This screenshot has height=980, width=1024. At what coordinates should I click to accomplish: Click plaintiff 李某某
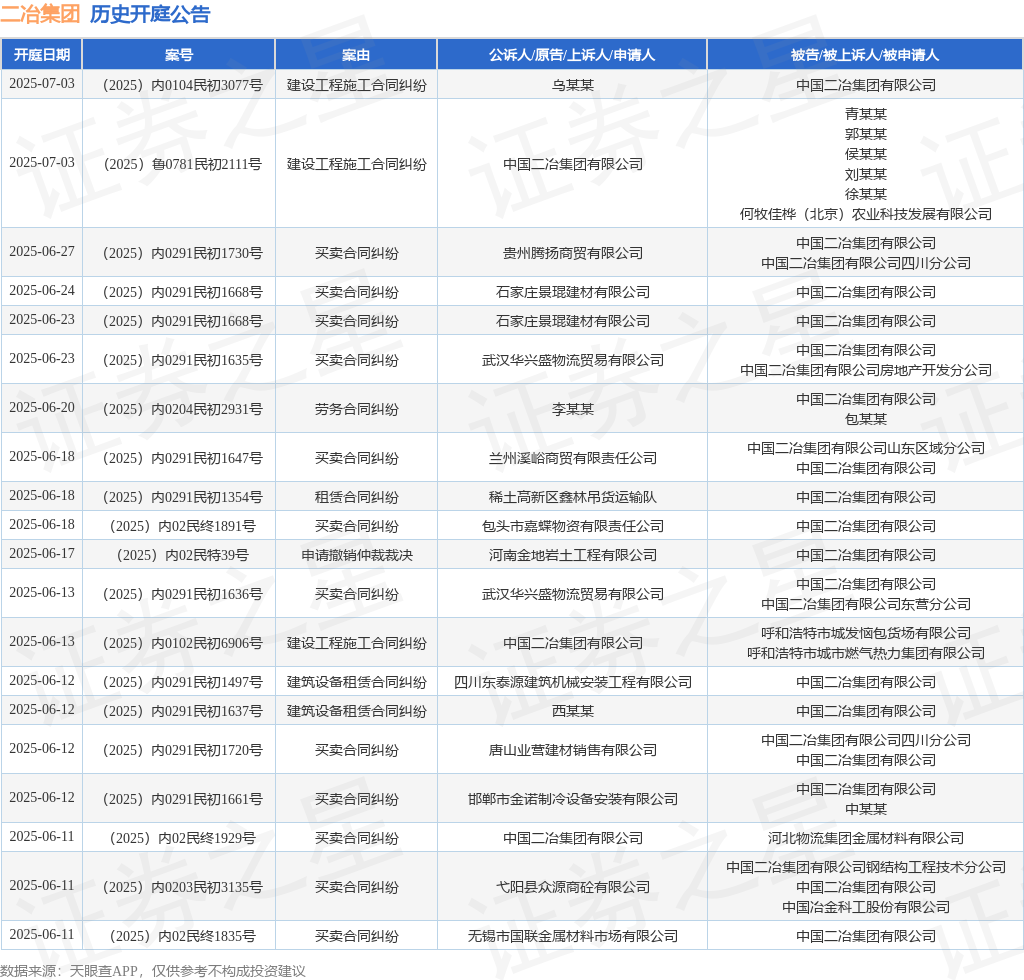coord(573,409)
